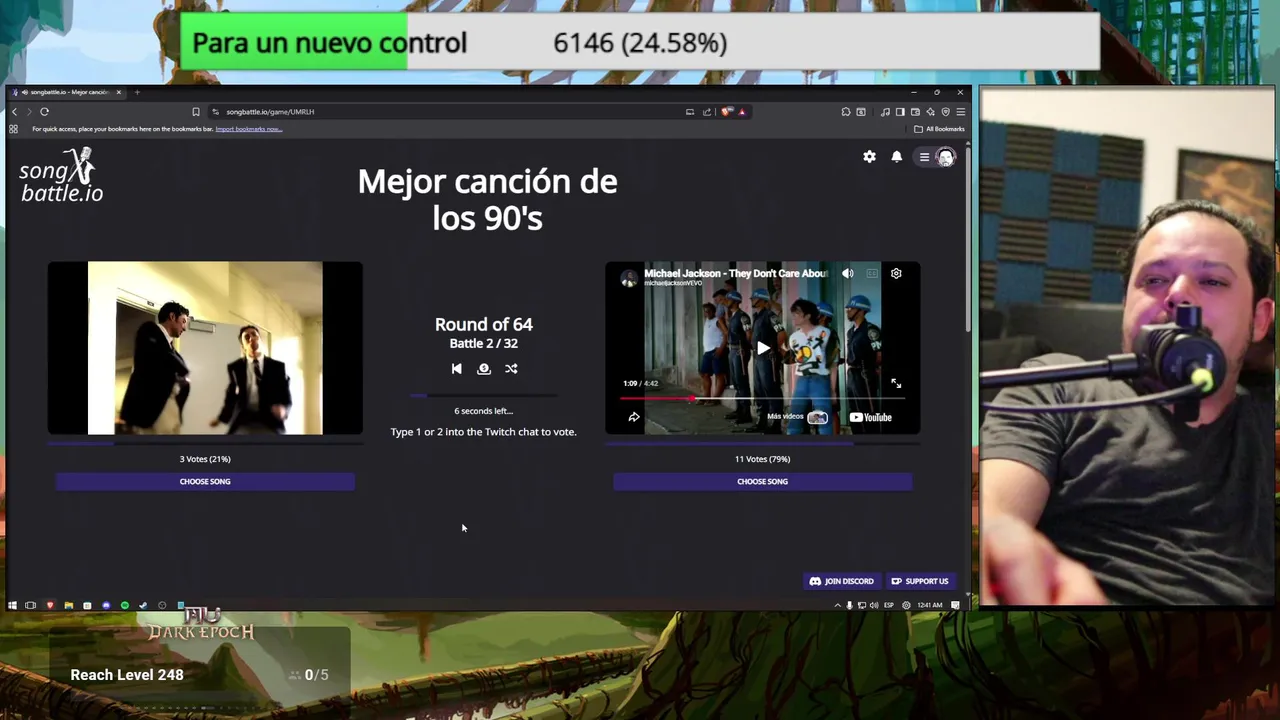Click the shuffle icon under Battle 2 / 32
Image resolution: width=1280 pixels, height=720 pixels.
coord(511,369)
